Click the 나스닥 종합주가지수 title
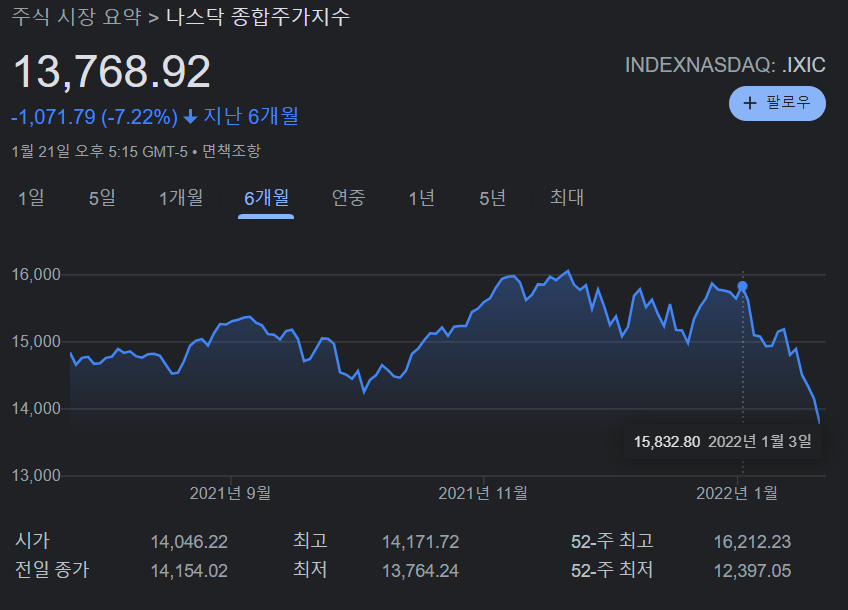This screenshot has width=848, height=610. click(x=258, y=17)
